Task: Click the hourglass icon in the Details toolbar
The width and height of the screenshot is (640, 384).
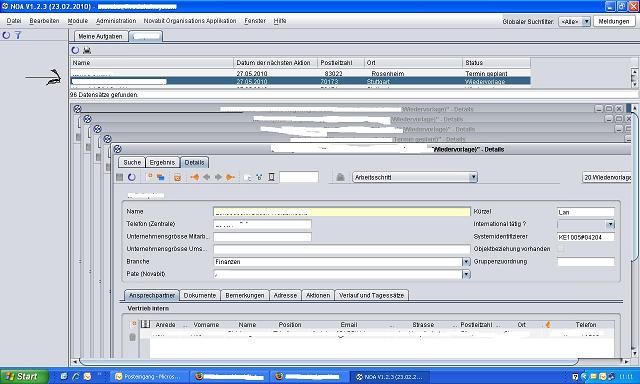Action: click(x=271, y=177)
